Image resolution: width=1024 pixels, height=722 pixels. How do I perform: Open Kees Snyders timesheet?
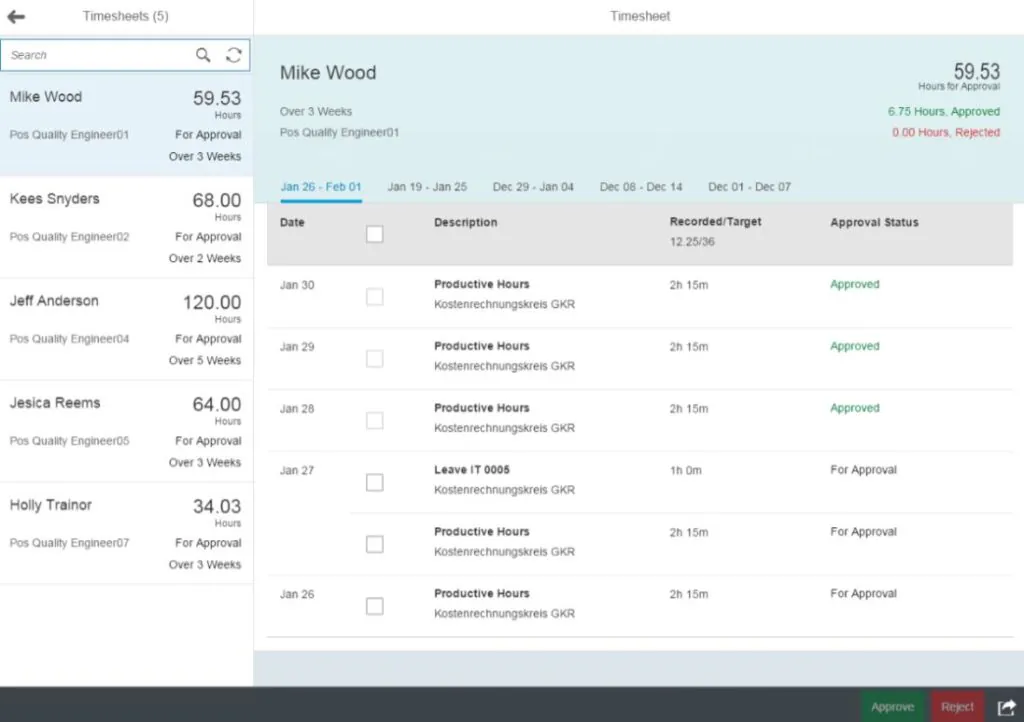coord(126,227)
